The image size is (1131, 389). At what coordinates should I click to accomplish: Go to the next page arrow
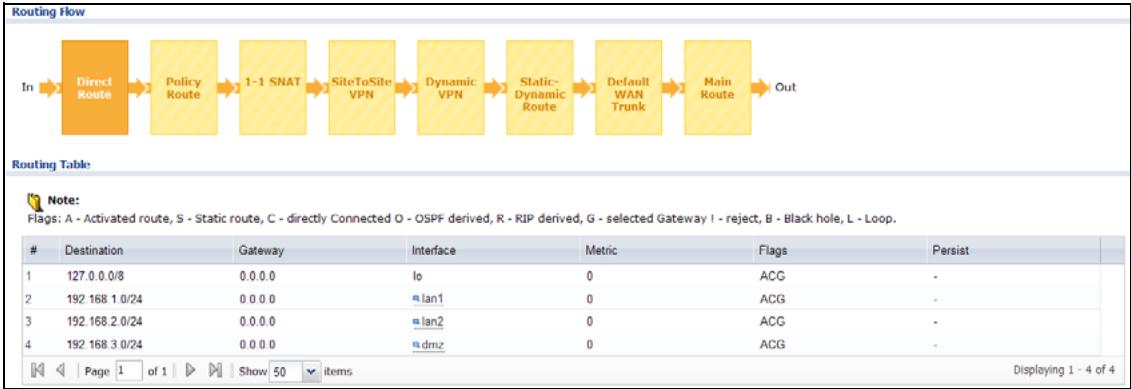190,371
